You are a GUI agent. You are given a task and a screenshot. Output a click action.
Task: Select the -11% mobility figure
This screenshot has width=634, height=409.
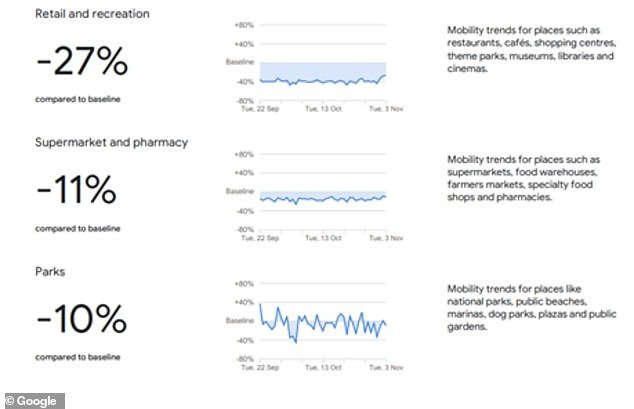coord(76,190)
